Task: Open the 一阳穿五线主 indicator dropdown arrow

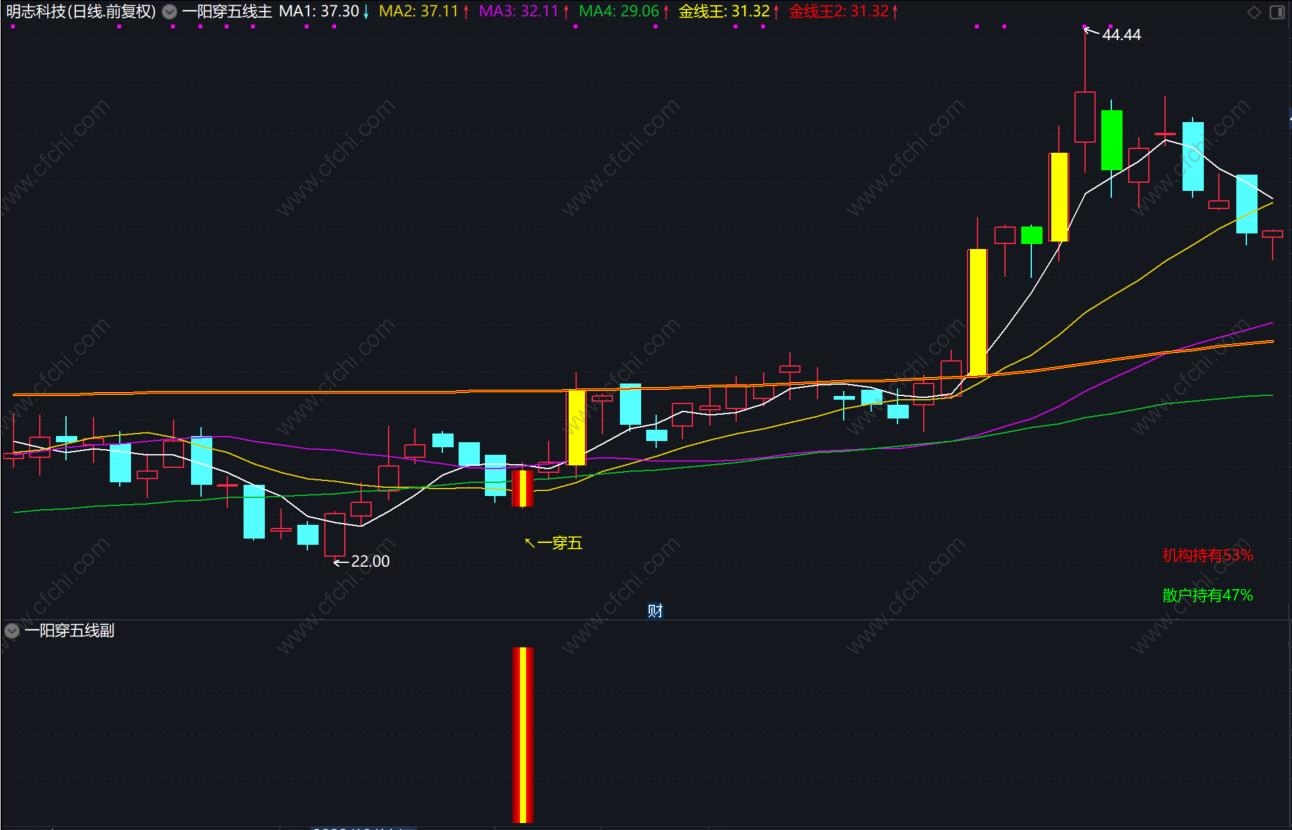Action: 168,12
